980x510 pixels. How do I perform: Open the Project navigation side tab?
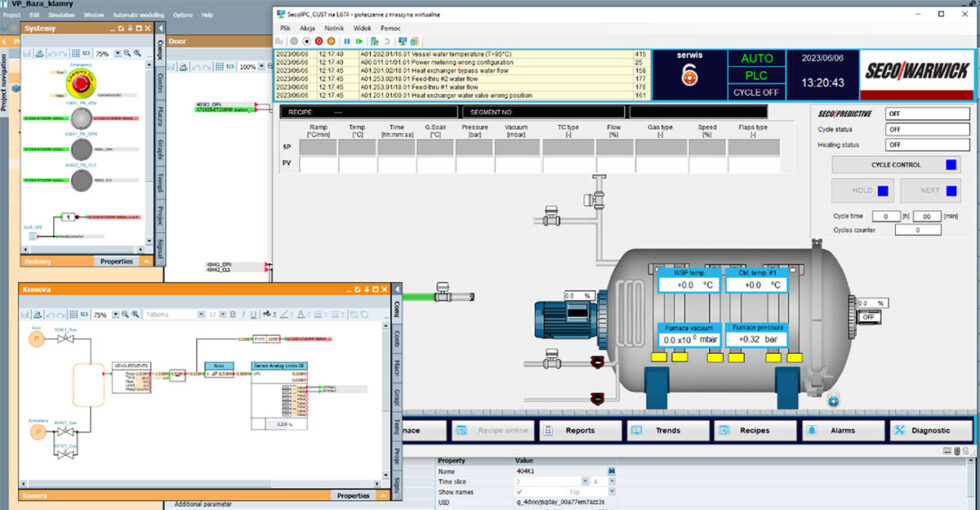[4, 82]
